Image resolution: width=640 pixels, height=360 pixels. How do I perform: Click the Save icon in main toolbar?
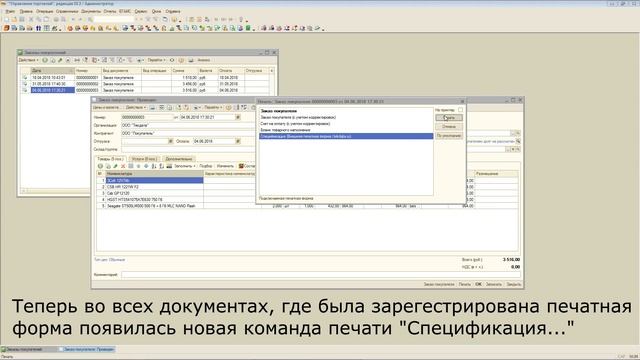click(x=22, y=20)
